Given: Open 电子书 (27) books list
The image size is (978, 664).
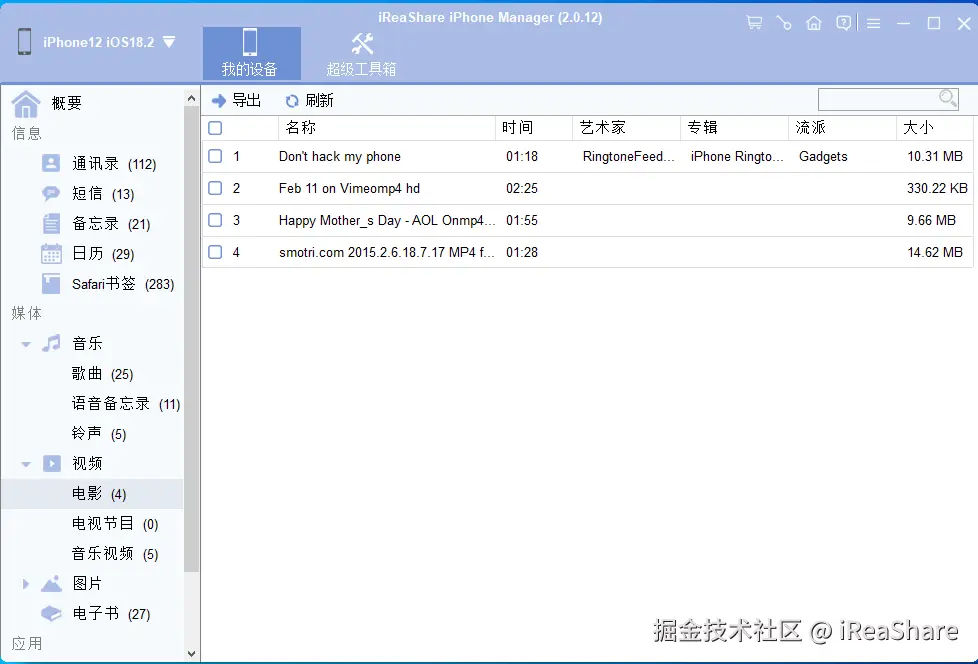Looking at the screenshot, I should click(111, 613).
